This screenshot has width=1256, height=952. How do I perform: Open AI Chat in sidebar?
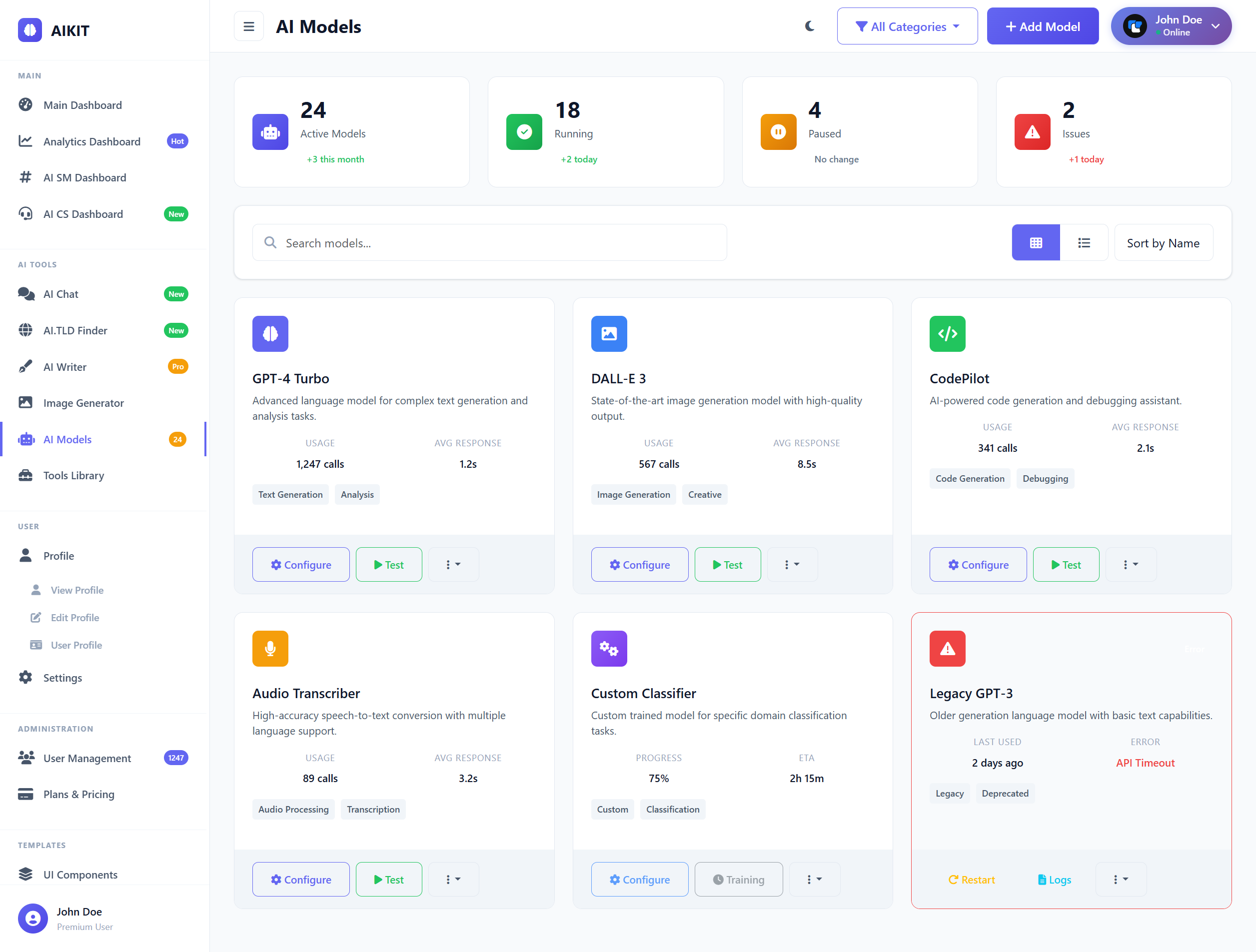tap(61, 294)
